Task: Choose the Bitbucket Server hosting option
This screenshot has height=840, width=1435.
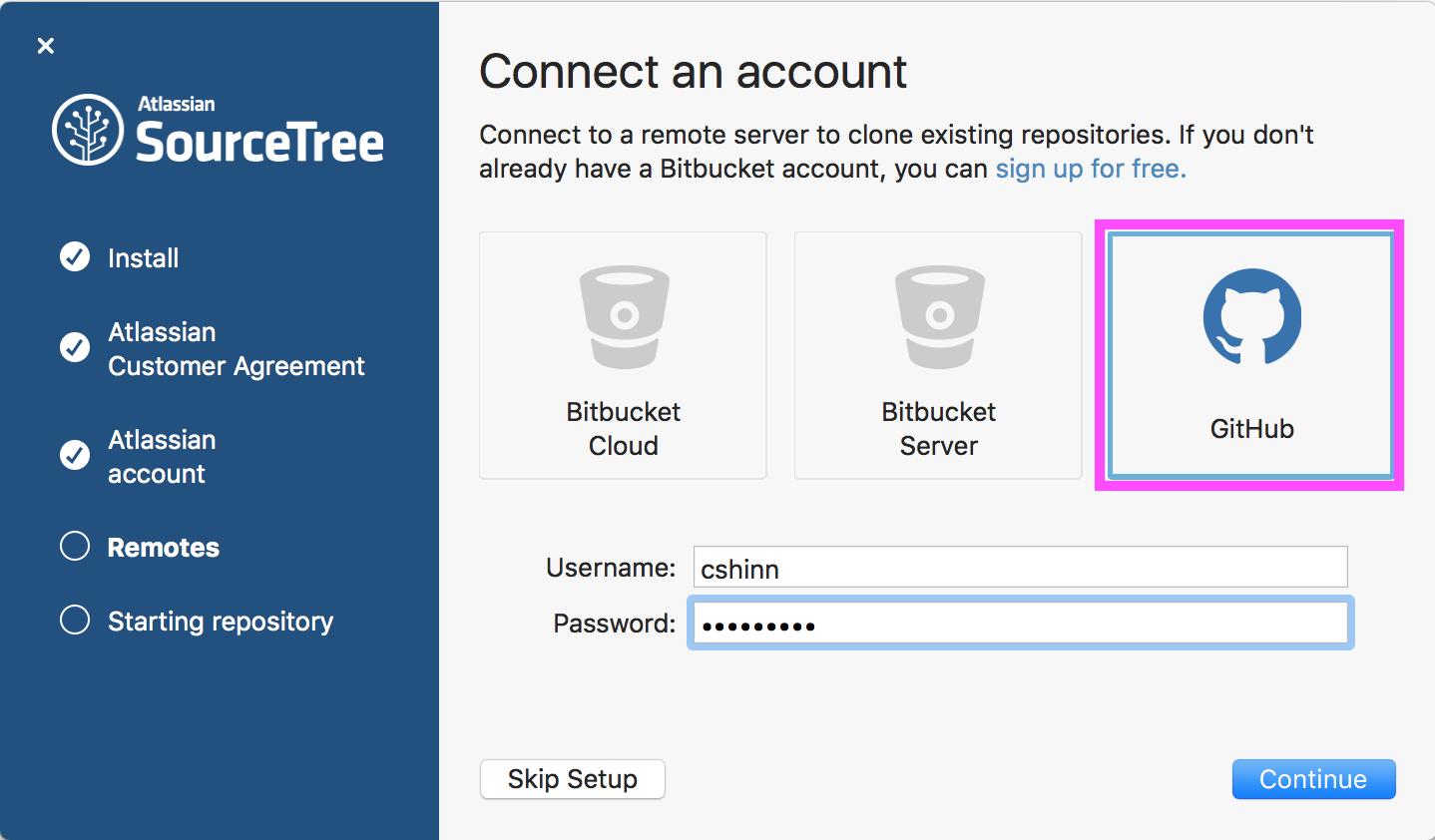Action: pyautogui.click(x=937, y=354)
